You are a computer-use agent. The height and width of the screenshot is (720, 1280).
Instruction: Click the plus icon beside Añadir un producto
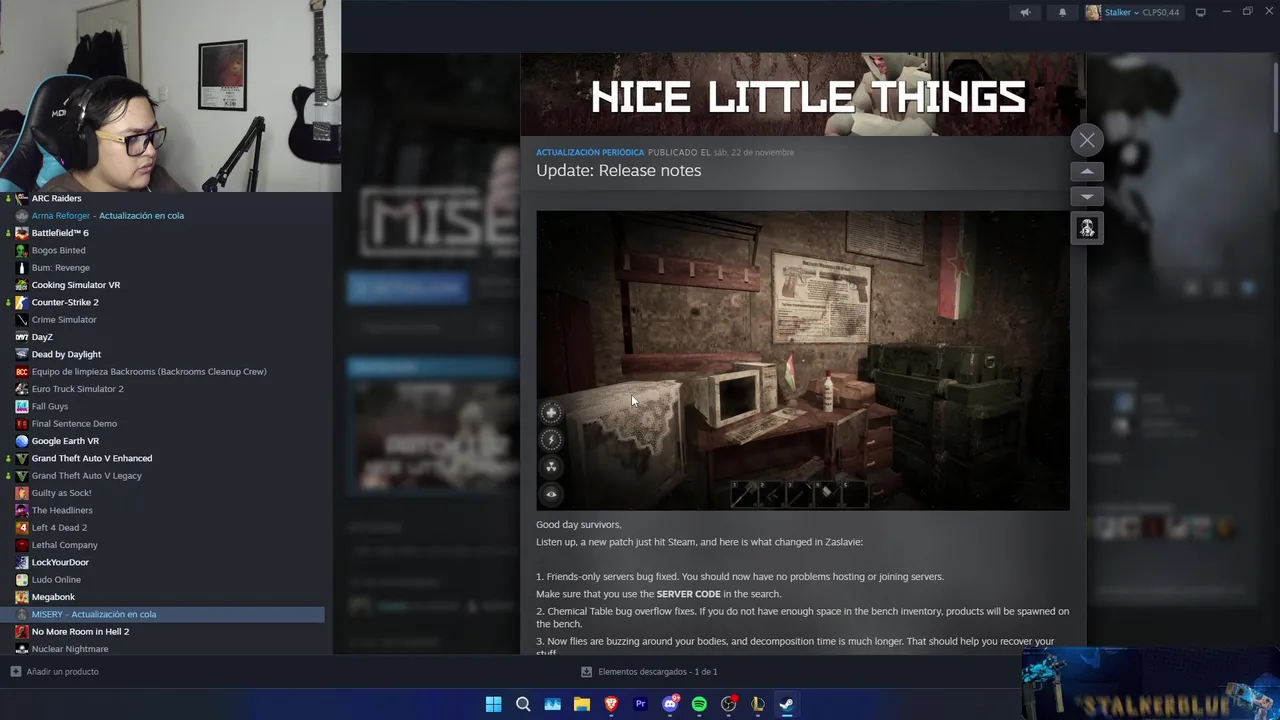pyautogui.click(x=15, y=671)
